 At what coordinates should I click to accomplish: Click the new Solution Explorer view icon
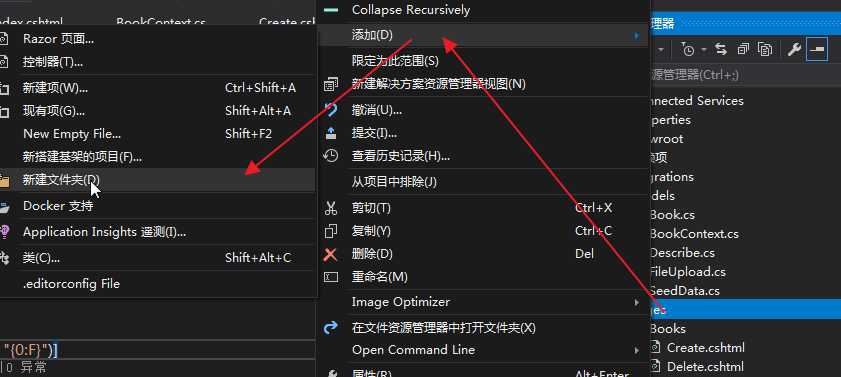pos(331,84)
